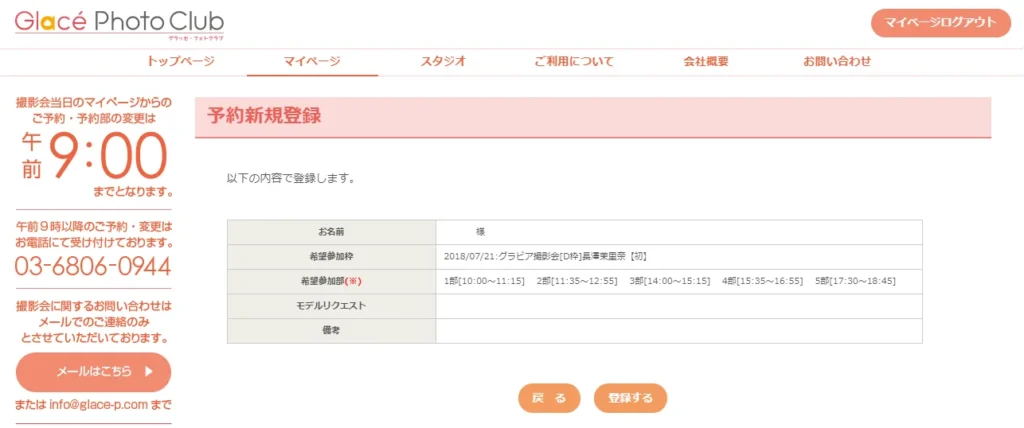Click the 5部[17:30～18:45] time slot text

tap(855, 281)
